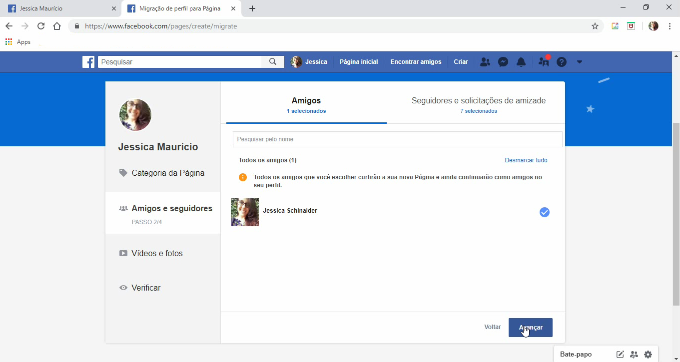Click the search magnifier icon
The height and width of the screenshot is (362, 680).
pyautogui.click(x=272, y=62)
